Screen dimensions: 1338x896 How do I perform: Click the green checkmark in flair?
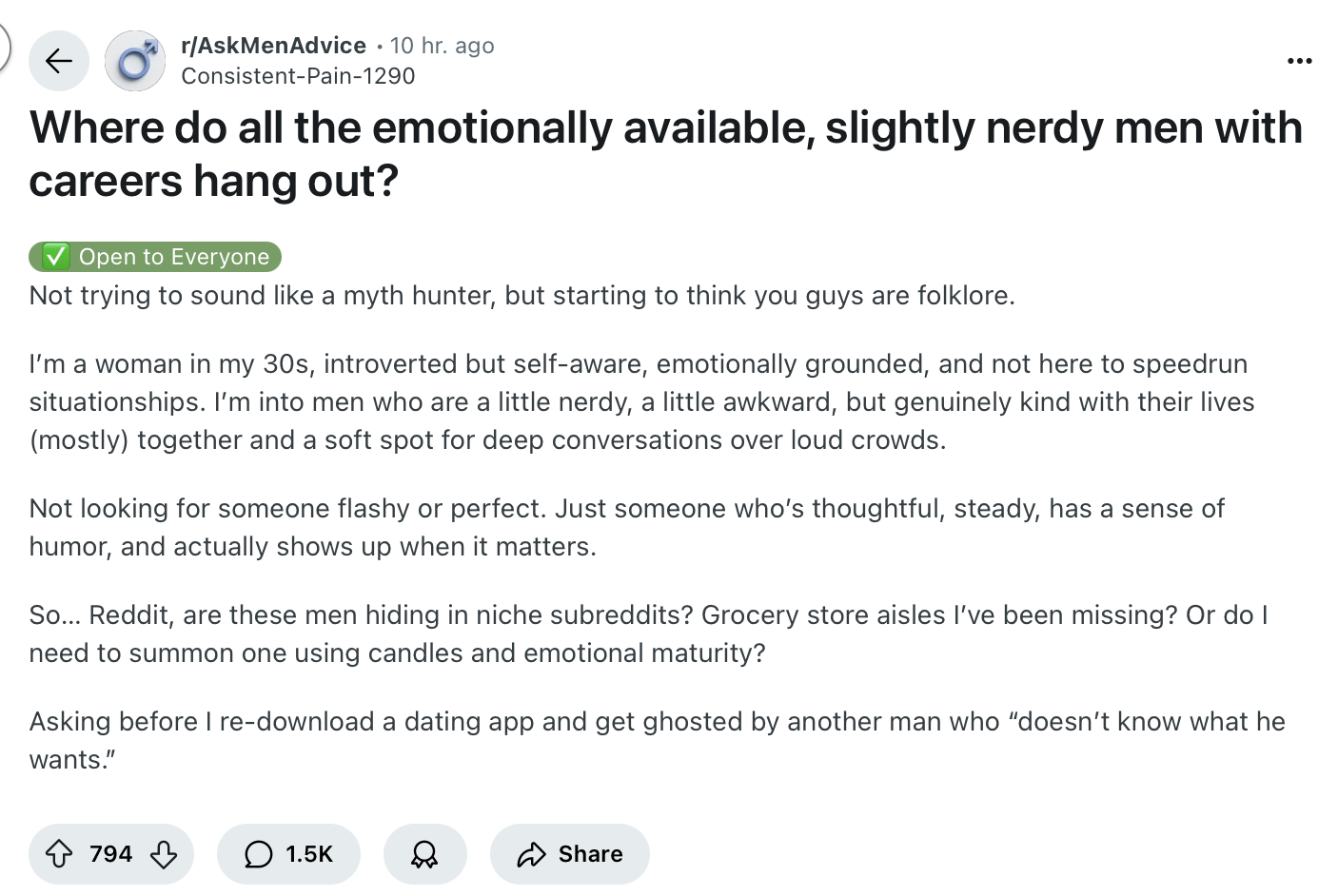(x=56, y=257)
